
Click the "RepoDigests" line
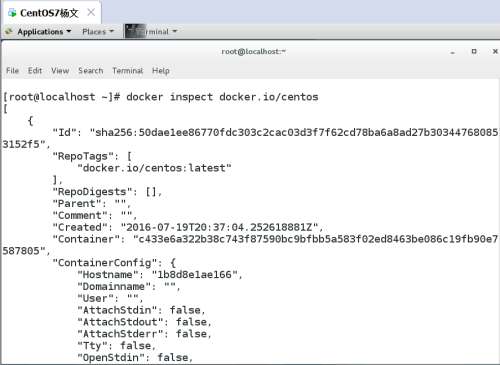107,192
